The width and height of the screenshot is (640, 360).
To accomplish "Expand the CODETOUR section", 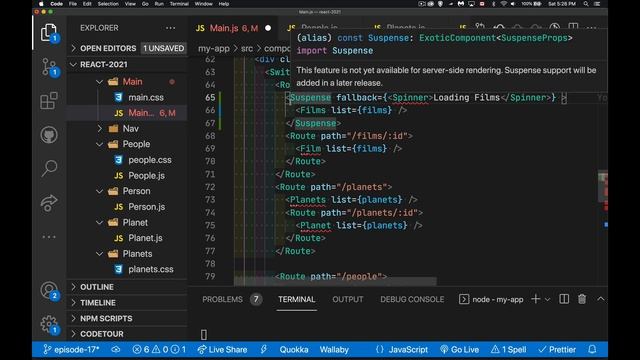I will coord(102,334).
